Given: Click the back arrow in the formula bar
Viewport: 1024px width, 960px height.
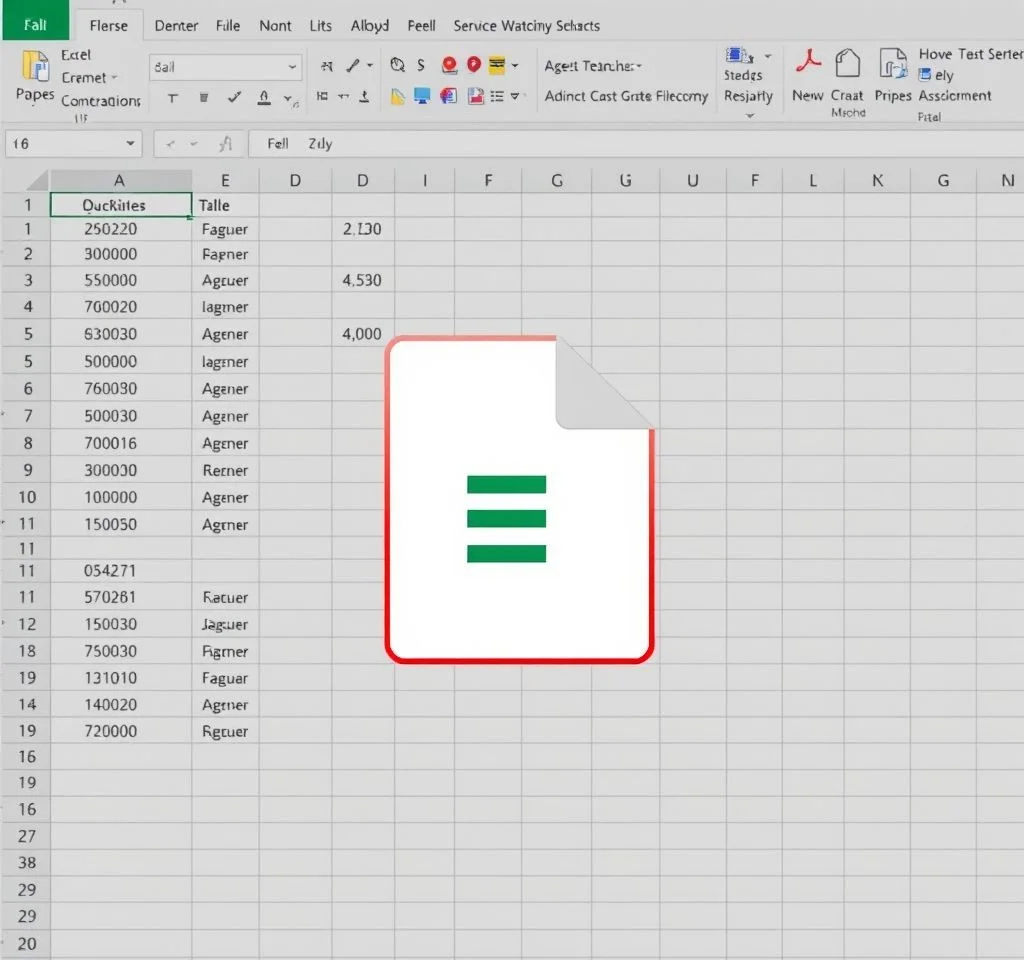Looking at the screenshot, I should 170,144.
